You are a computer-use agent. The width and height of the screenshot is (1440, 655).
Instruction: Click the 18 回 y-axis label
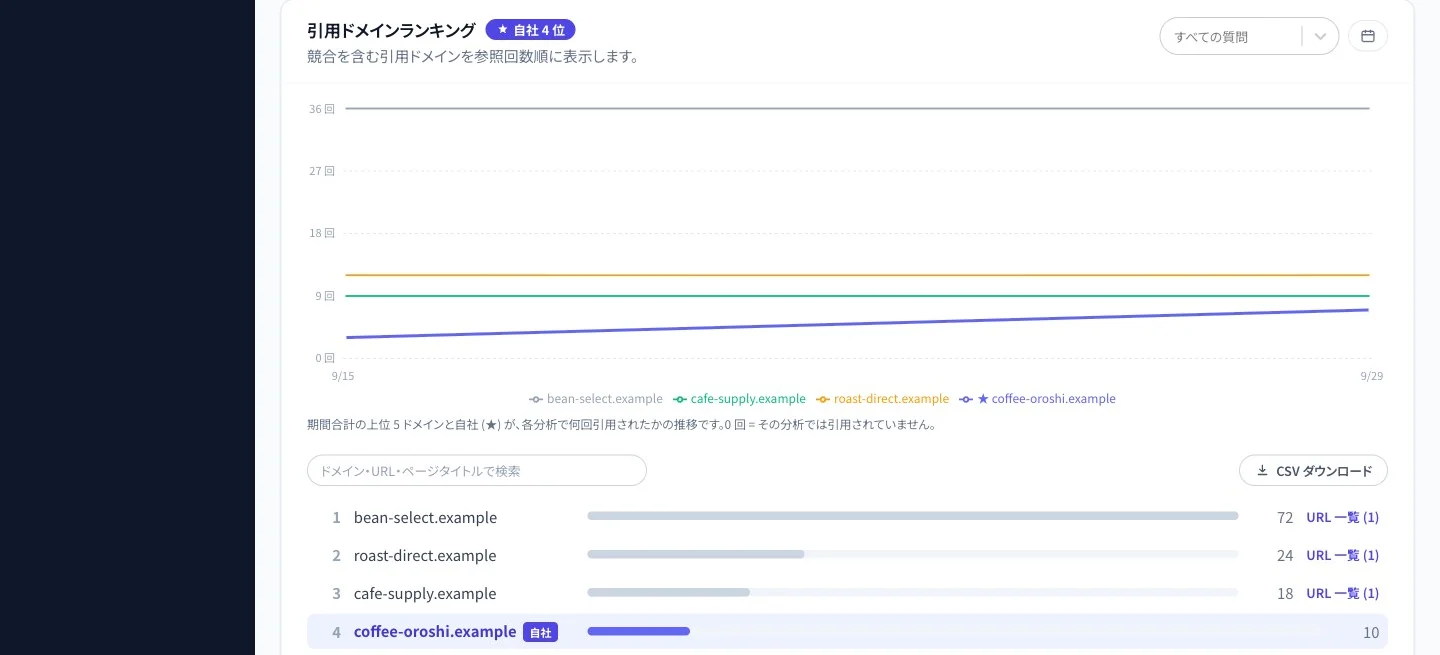click(321, 233)
